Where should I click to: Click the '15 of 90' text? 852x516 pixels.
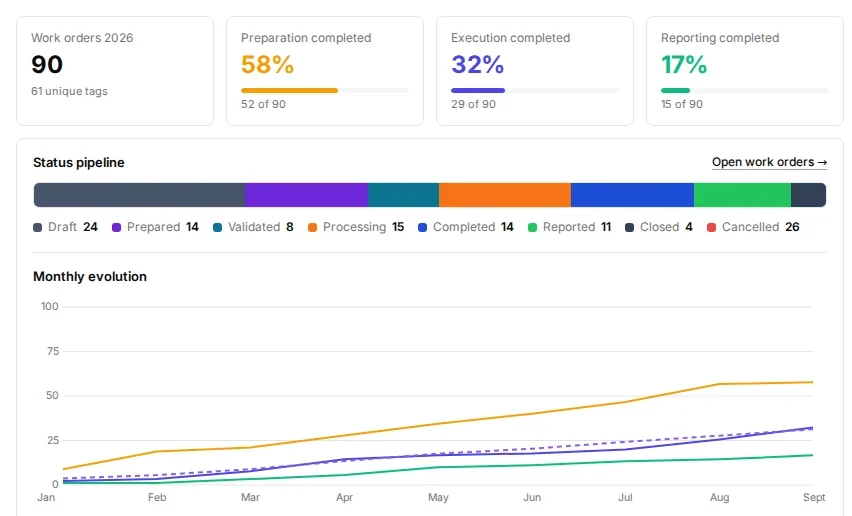pos(682,104)
